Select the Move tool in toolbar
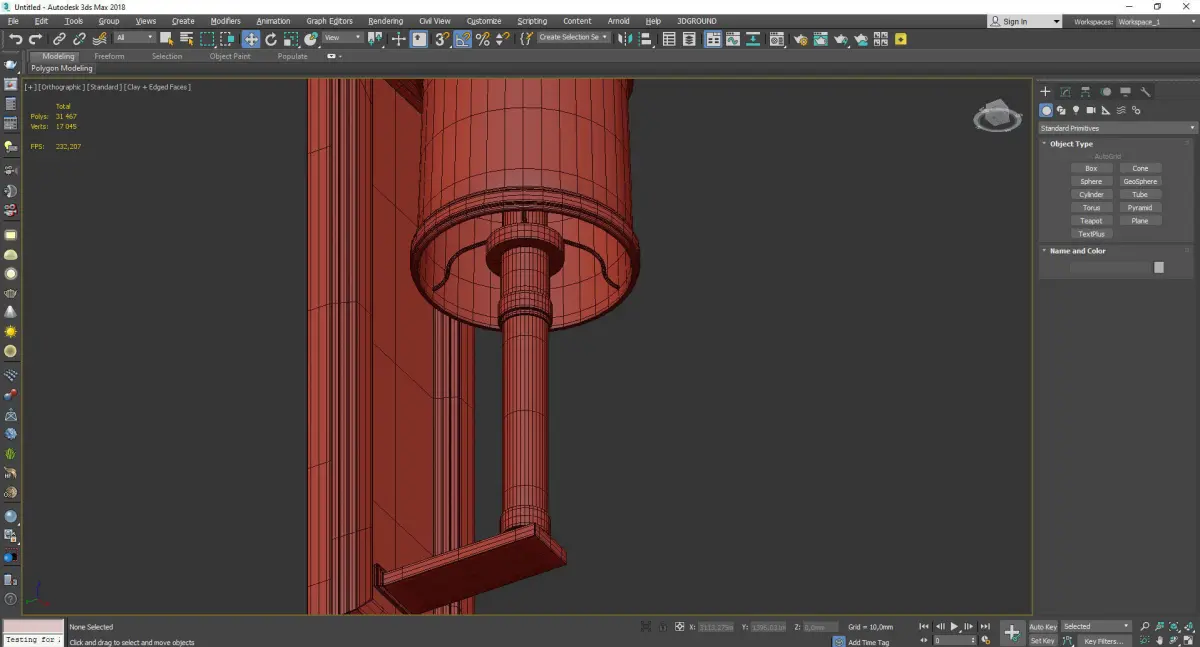Screen dimensions: 1200x647 click(x=250, y=39)
